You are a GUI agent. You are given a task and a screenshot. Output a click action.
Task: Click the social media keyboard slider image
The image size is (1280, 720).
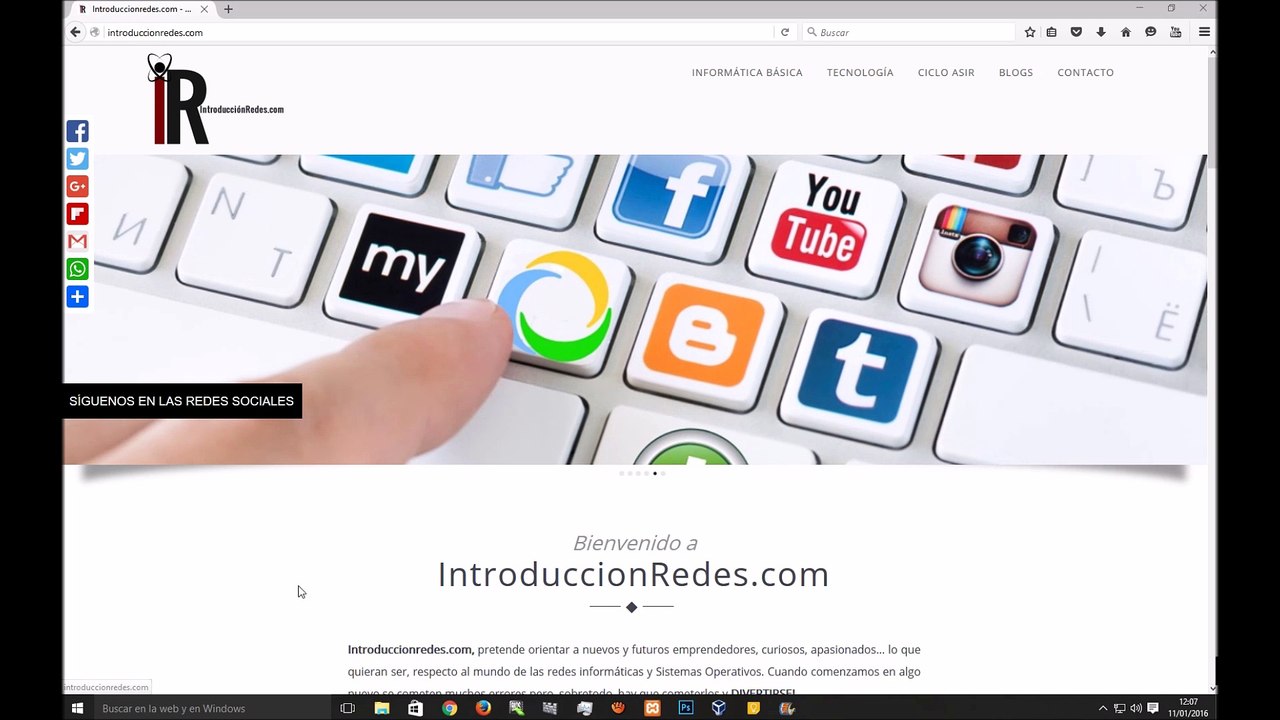click(x=635, y=309)
